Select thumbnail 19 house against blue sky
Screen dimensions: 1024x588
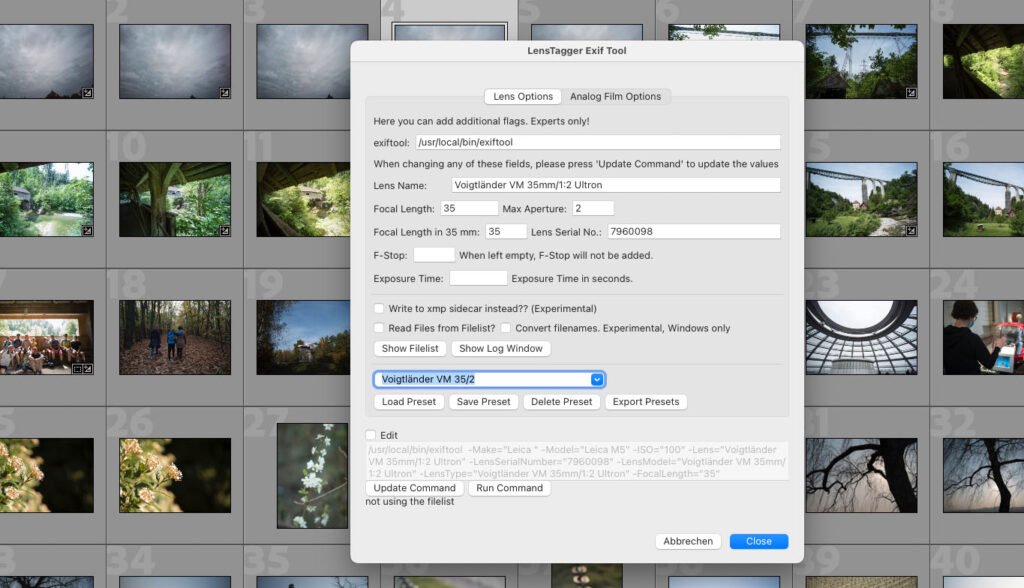(x=304, y=337)
